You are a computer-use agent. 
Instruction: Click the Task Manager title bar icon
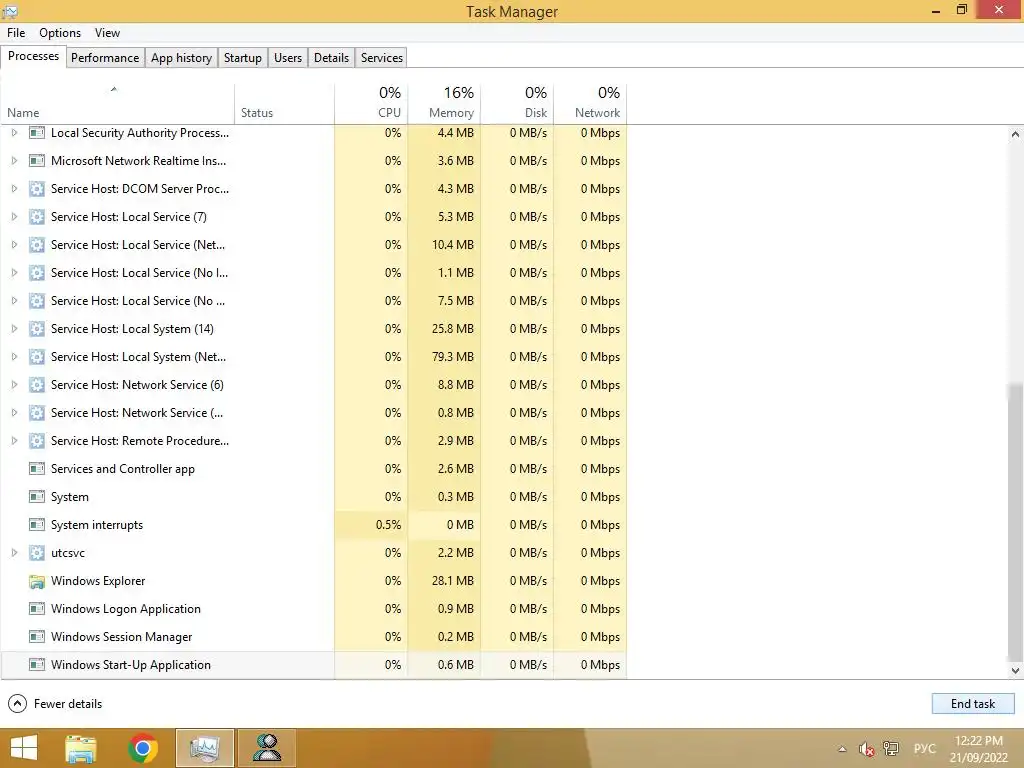(x=10, y=11)
